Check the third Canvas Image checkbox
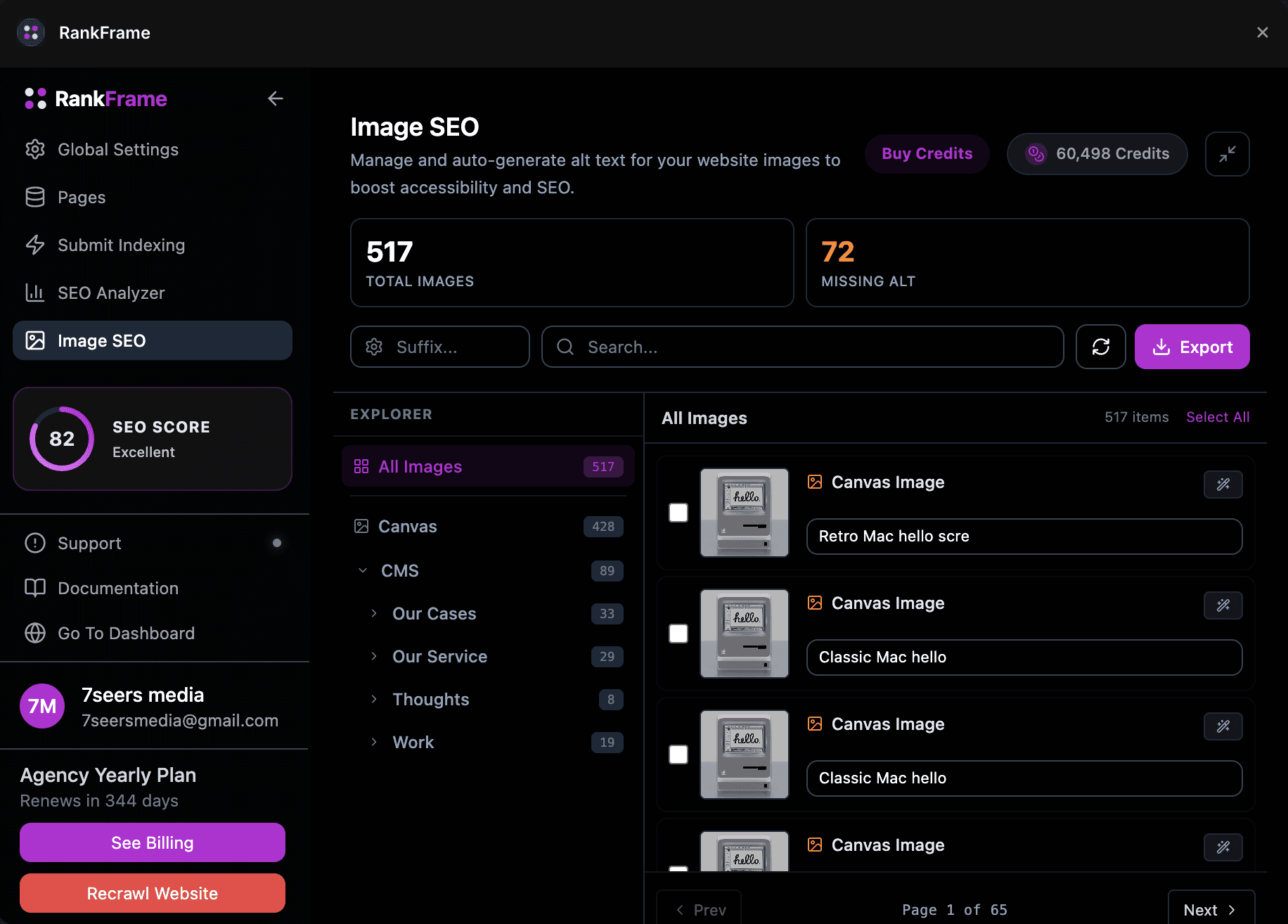 pyautogui.click(x=678, y=755)
